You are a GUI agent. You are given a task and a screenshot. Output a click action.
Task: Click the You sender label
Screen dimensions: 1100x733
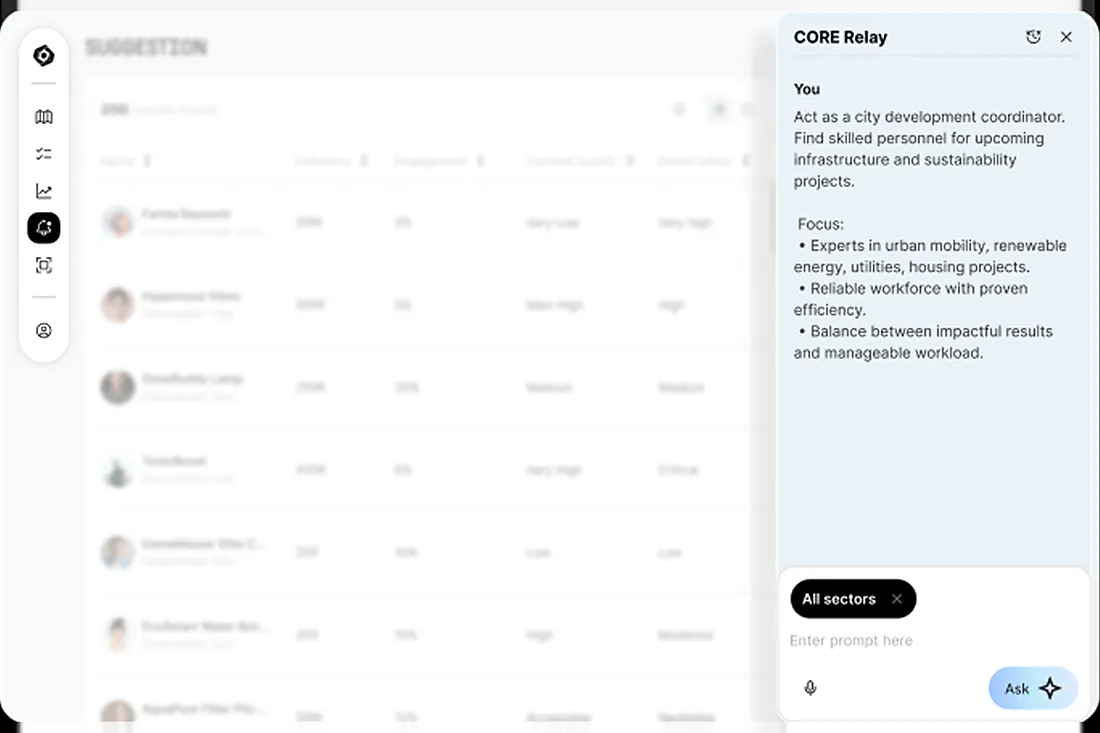807,89
